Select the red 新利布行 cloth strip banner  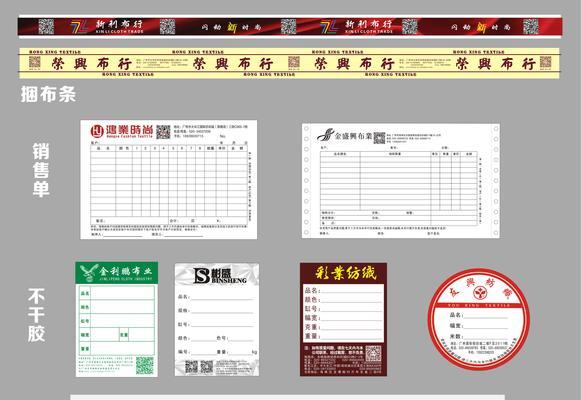(x=290, y=27)
